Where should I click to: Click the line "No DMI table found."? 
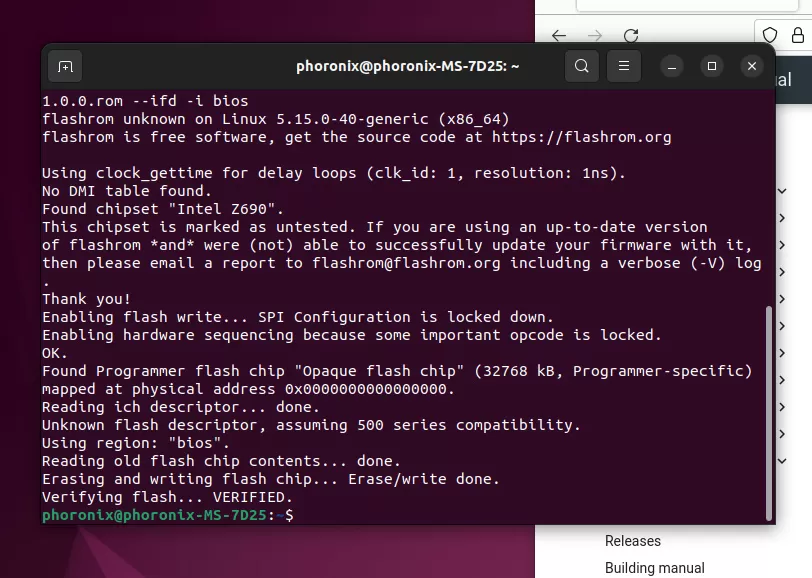(x=127, y=191)
